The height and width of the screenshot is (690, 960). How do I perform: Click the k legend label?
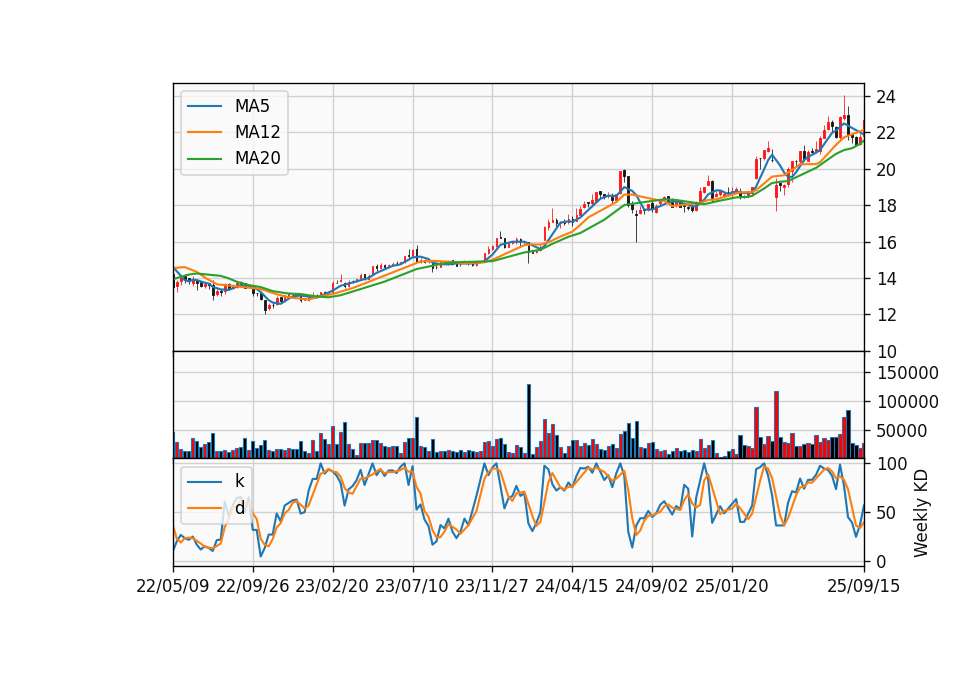coord(239,481)
